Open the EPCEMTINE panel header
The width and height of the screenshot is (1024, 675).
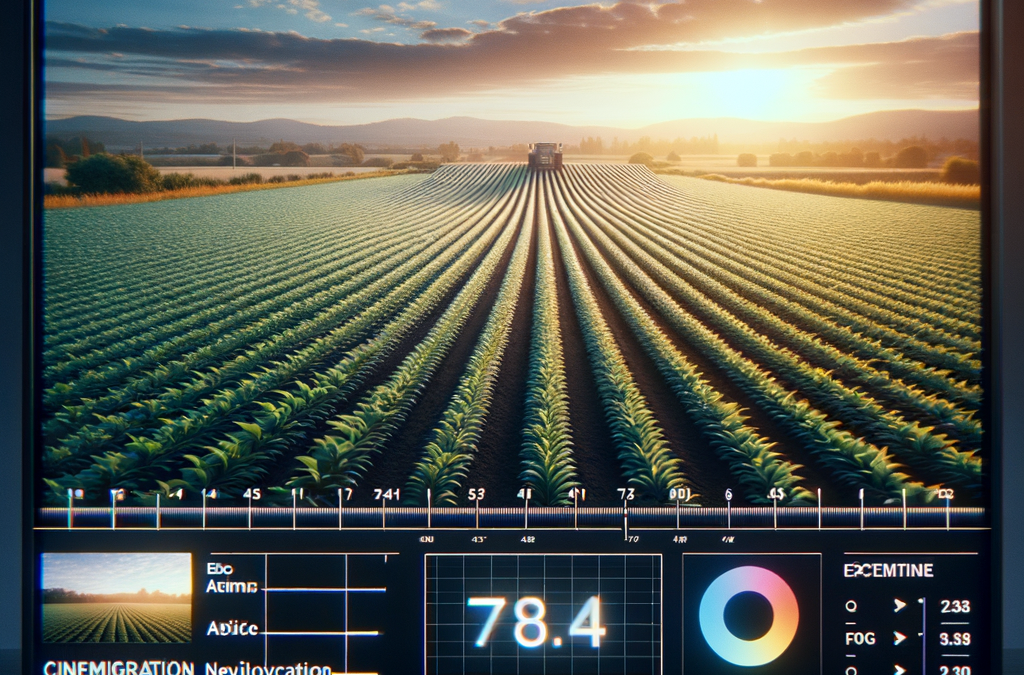pyautogui.click(x=888, y=571)
